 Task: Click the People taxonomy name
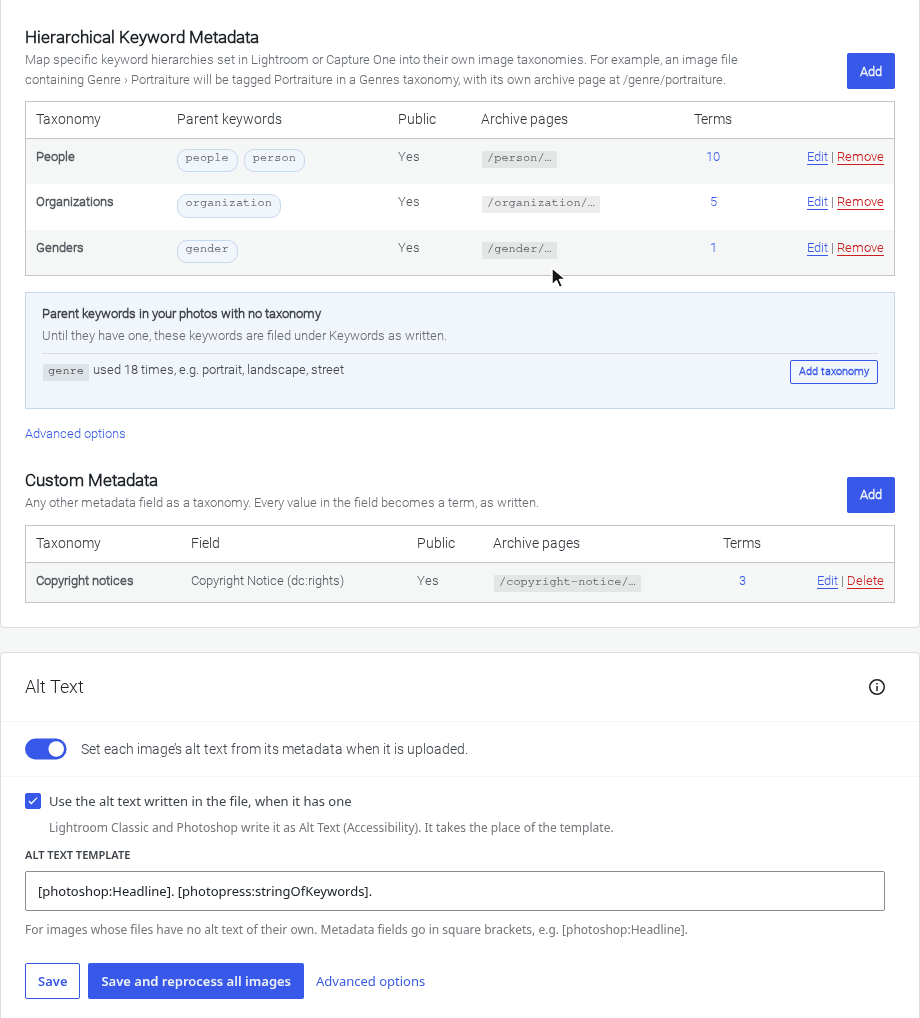coord(55,157)
